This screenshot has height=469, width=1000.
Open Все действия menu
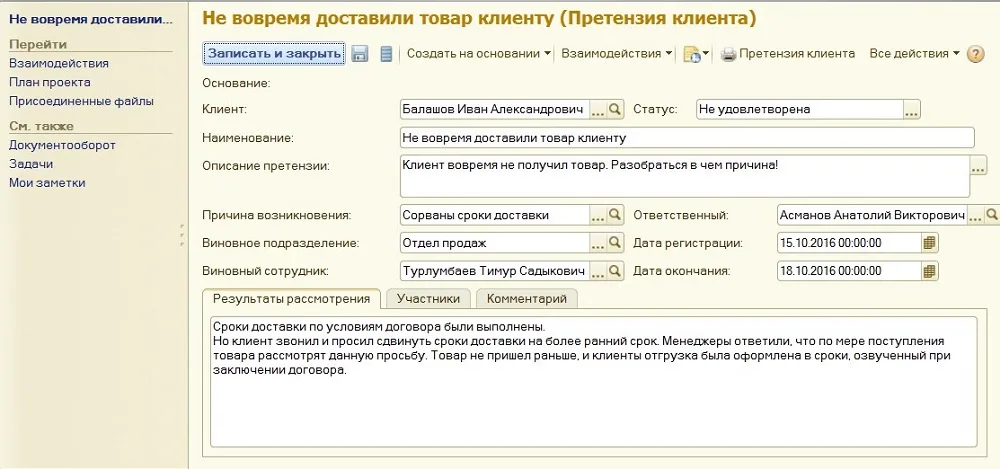[x=915, y=54]
